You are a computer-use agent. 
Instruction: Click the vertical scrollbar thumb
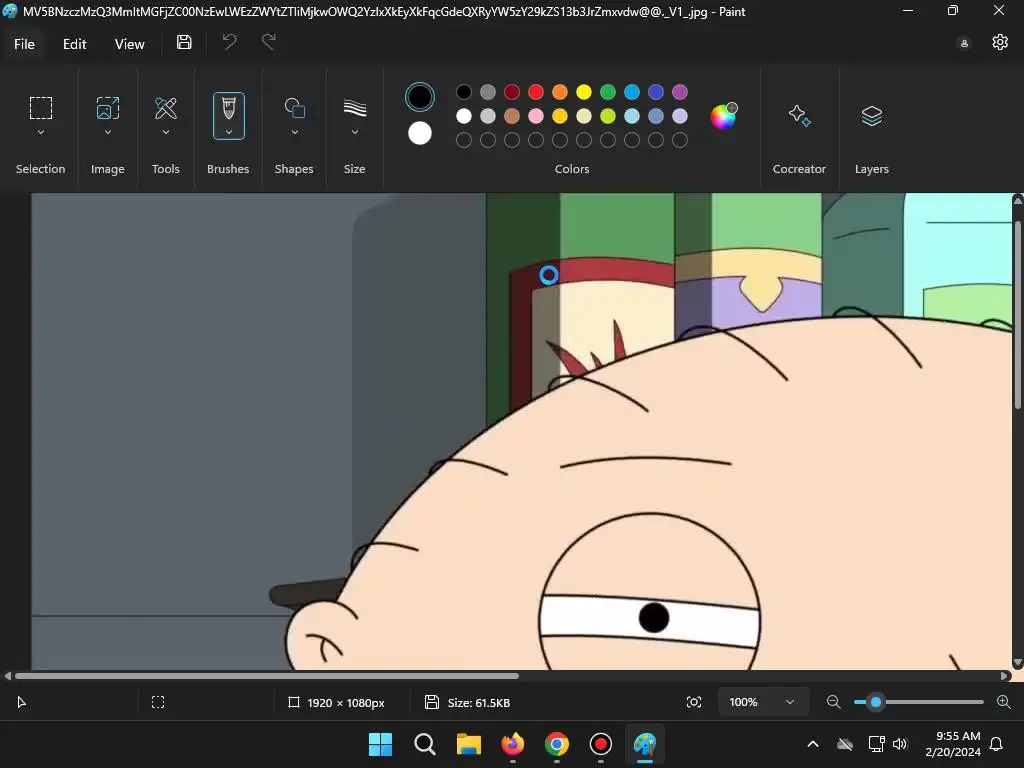click(x=1017, y=315)
